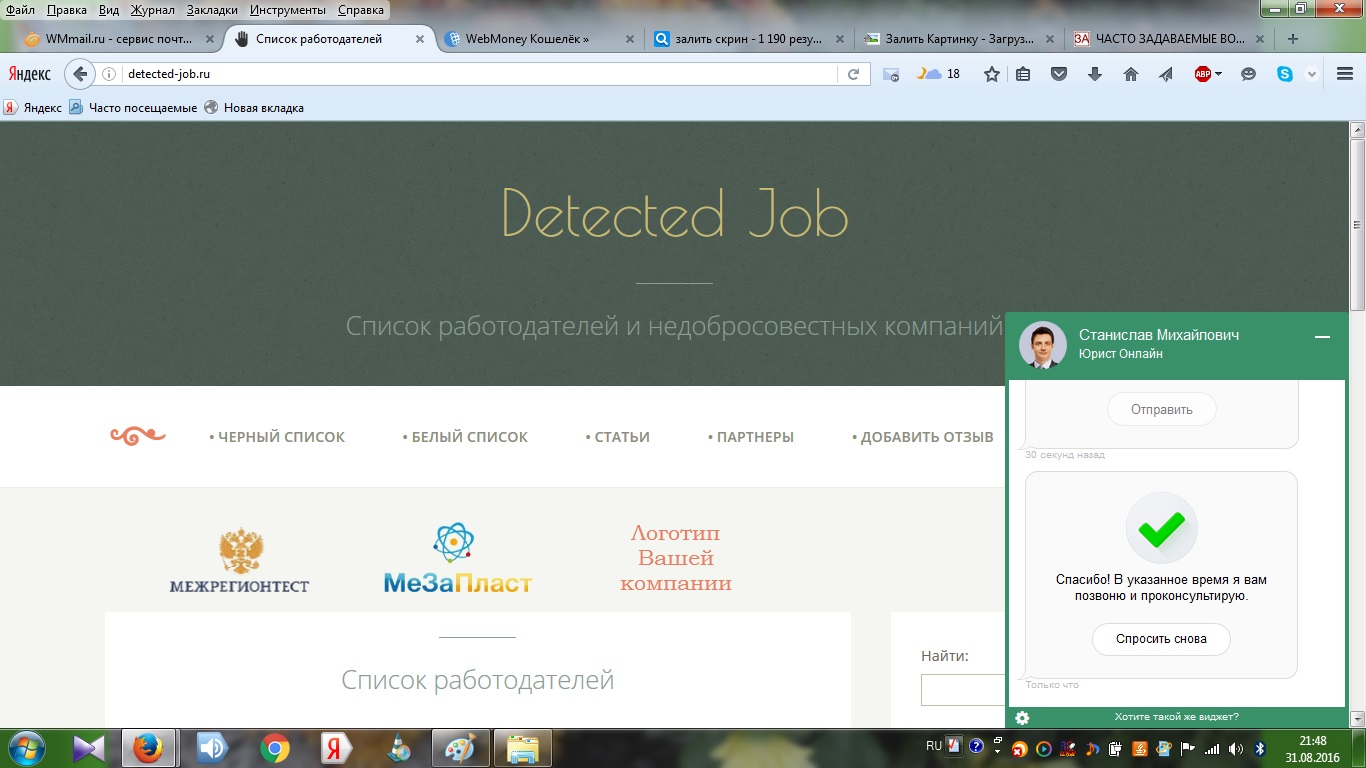
Task: Open file explorer taskbar icon
Action: 523,748
